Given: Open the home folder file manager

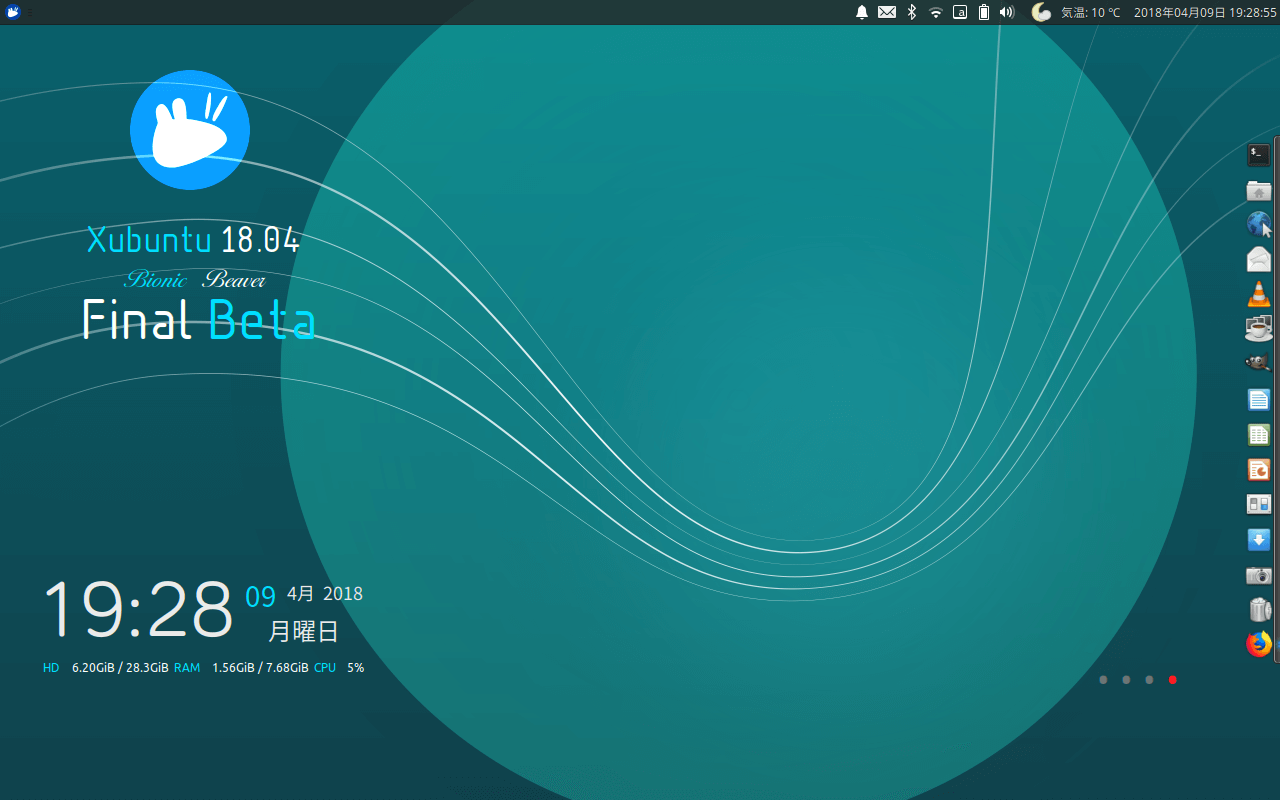Looking at the screenshot, I should tap(1258, 190).
